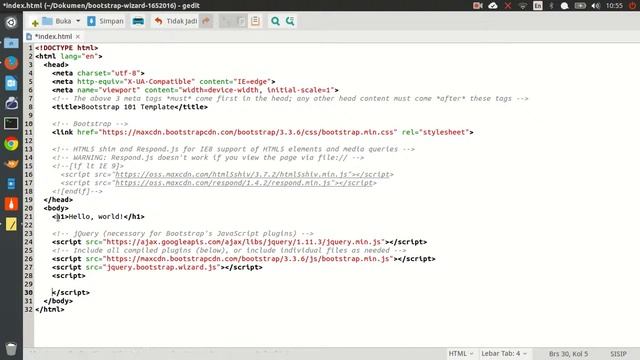
Task: Launch Firefox from the dock
Action: coord(11,63)
